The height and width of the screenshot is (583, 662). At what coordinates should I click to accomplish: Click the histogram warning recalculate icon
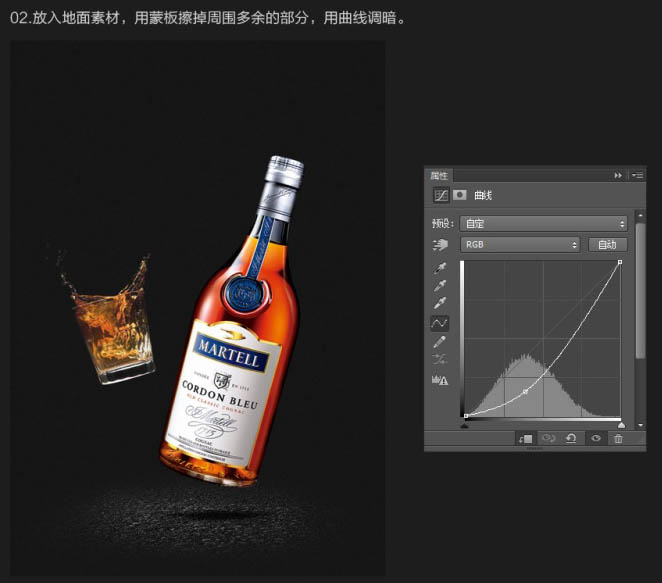click(440, 380)
